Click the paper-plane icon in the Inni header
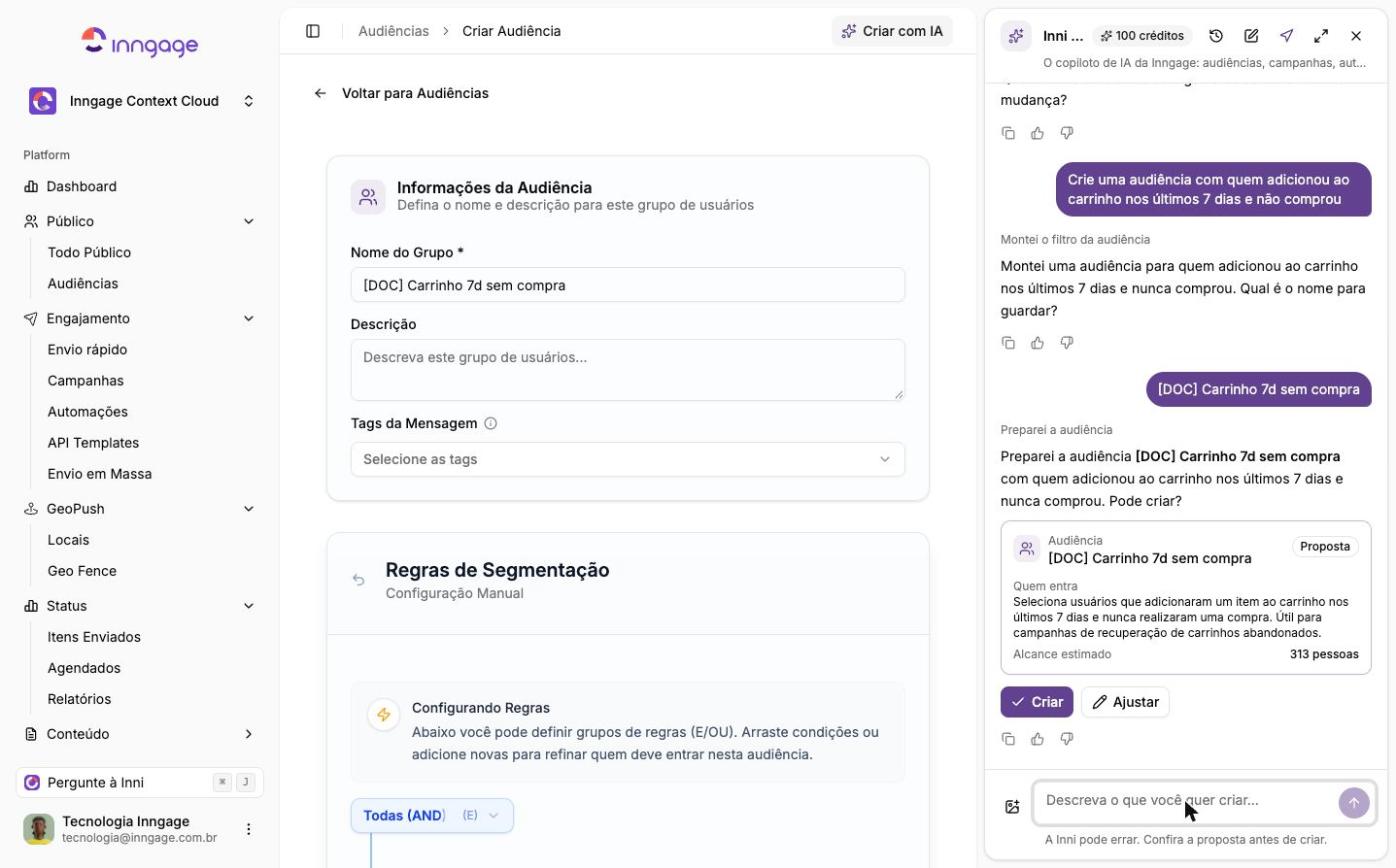Image resolution: width=1396 pixels, height=868 pixels. pyautogui.click(x=1286, y=36)
